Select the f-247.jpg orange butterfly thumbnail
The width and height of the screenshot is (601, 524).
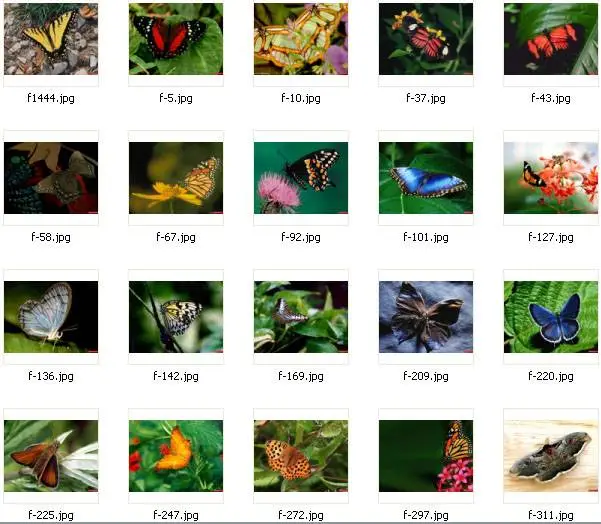[176, 456]
